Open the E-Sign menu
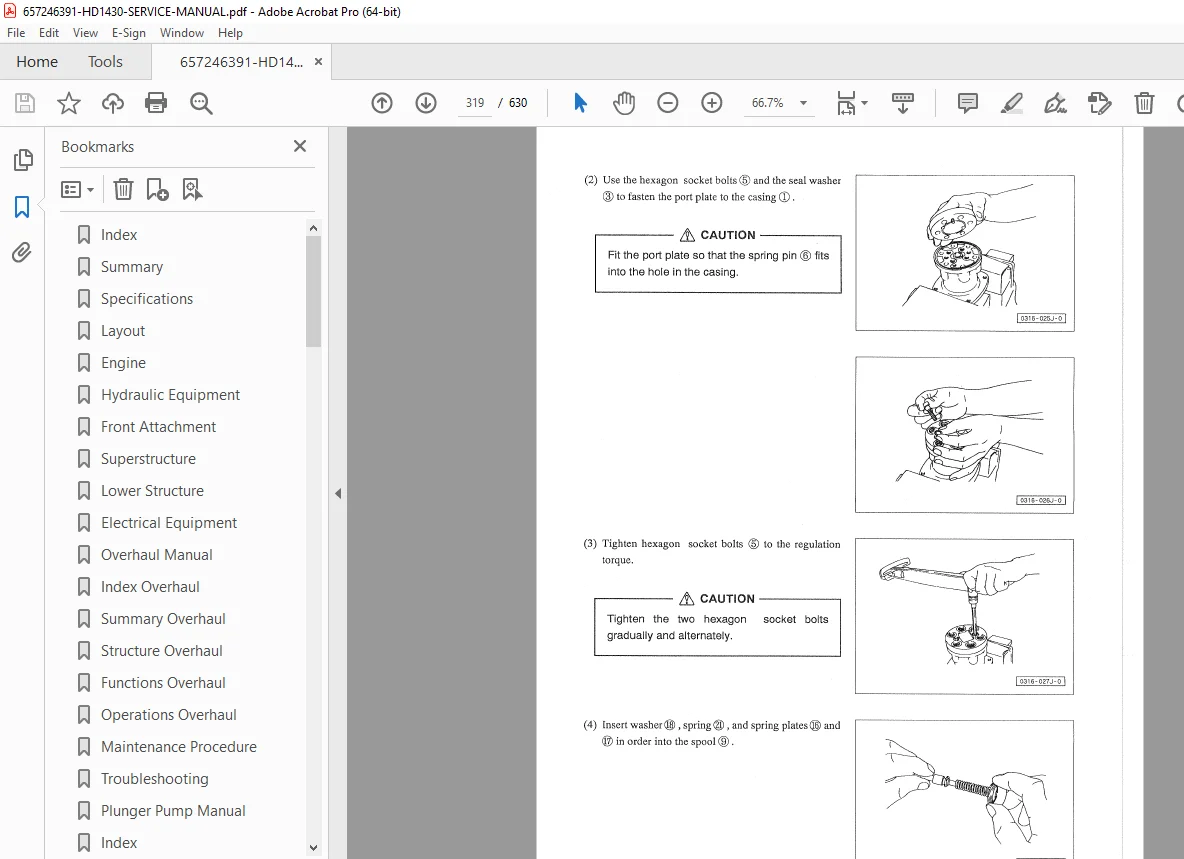Screen dimensions: 1184x859 (x=128, y=32)
